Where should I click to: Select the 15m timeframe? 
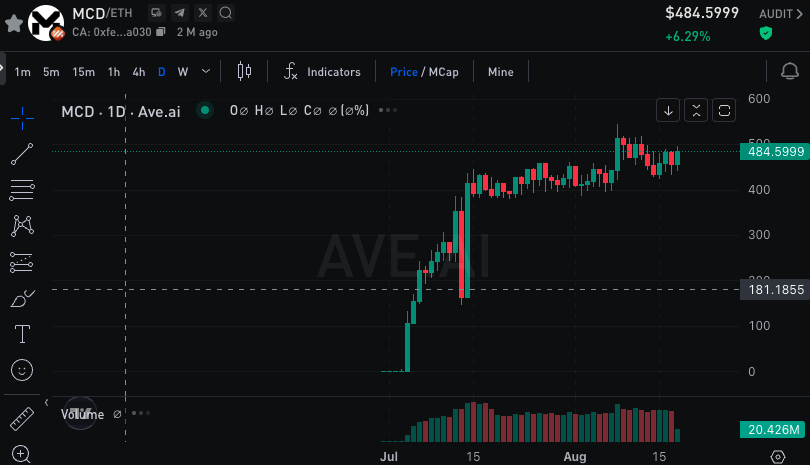pos(83,72)
